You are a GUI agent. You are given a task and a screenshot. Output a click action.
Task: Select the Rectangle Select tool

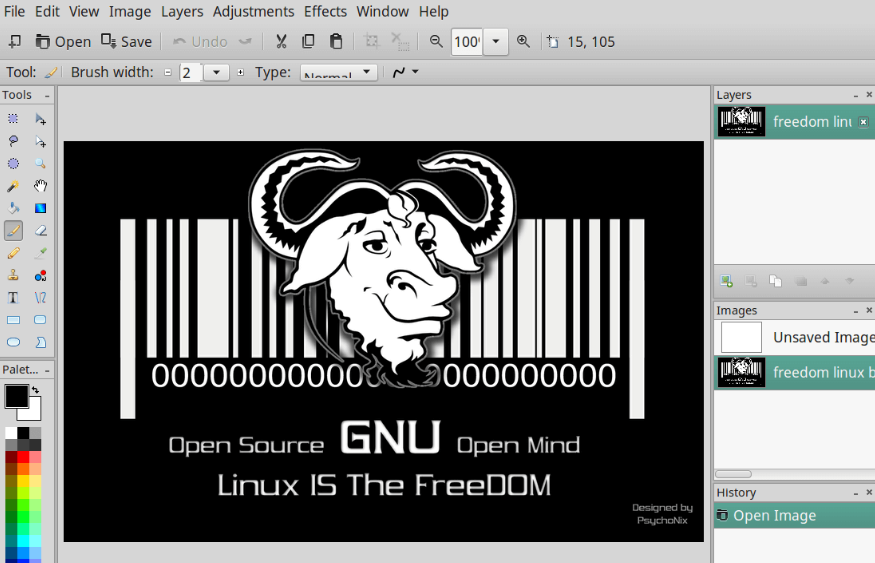coord(13,119)
